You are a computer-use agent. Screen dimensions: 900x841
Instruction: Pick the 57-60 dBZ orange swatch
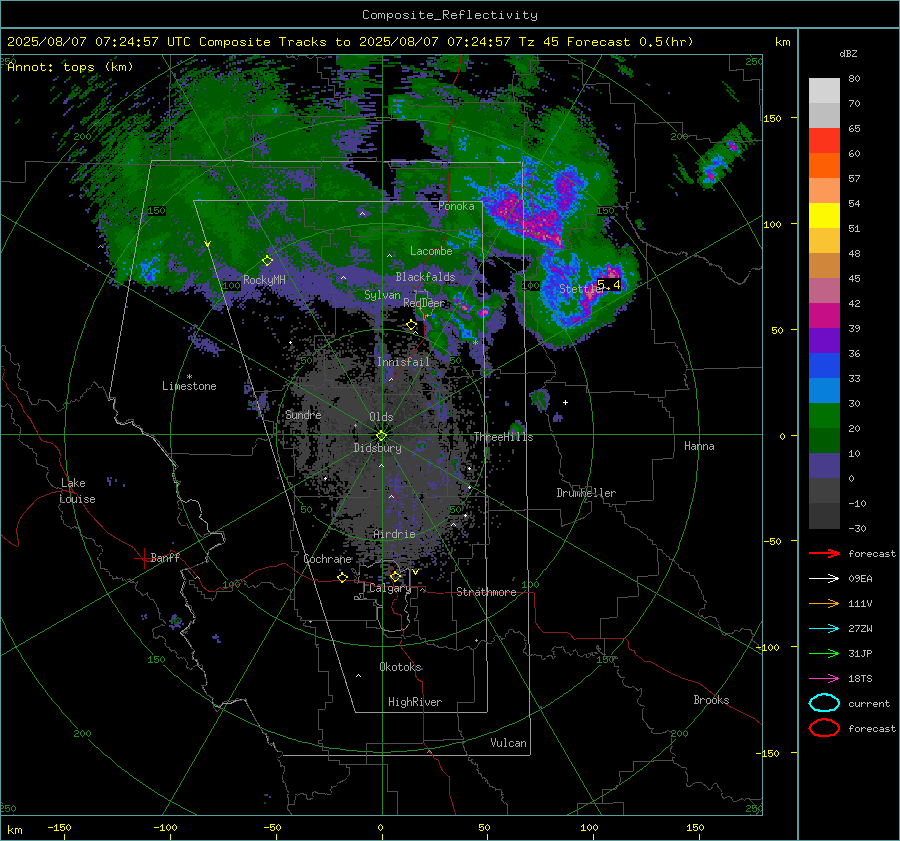(x=824, y=165)
